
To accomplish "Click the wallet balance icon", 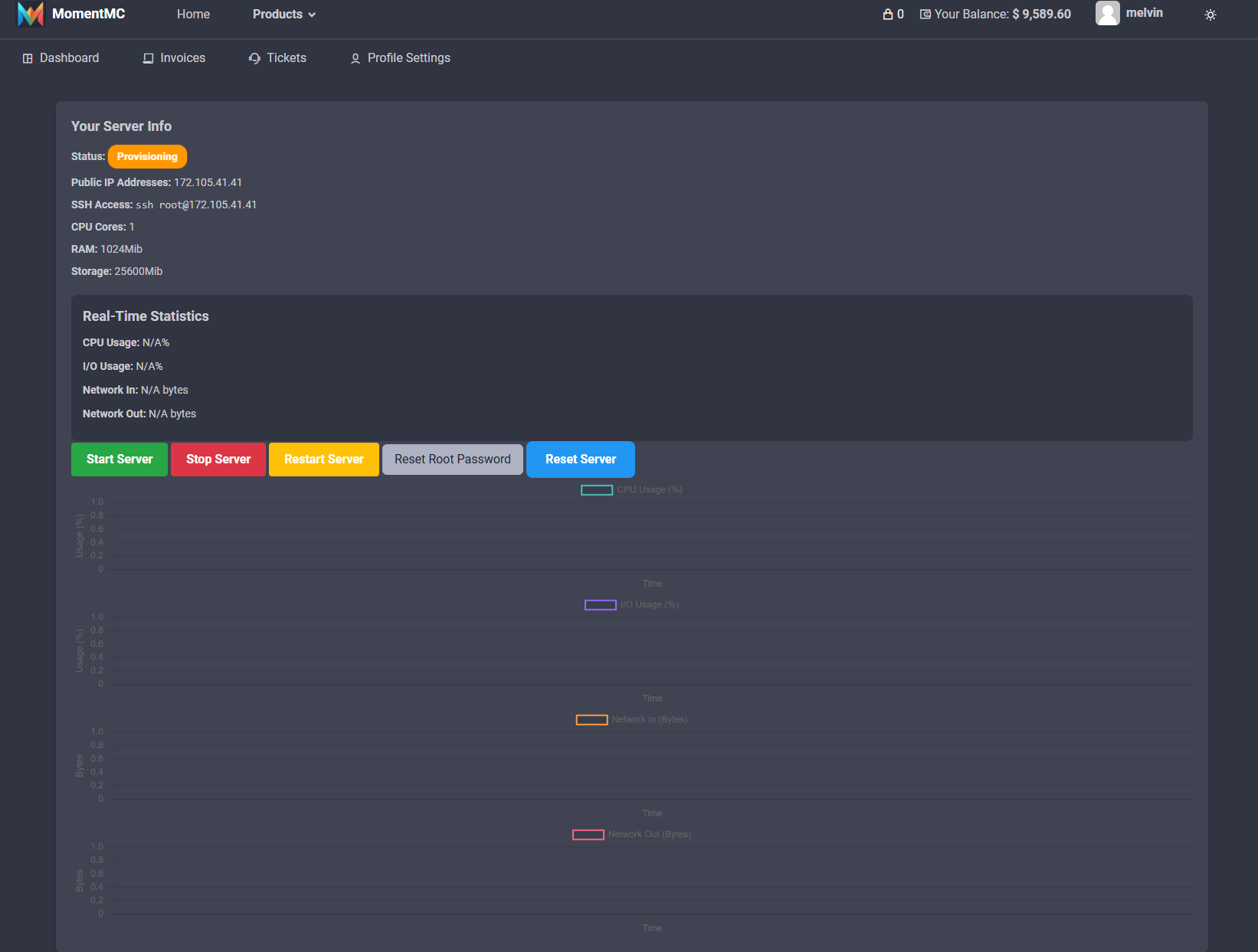I will point(925,14).
